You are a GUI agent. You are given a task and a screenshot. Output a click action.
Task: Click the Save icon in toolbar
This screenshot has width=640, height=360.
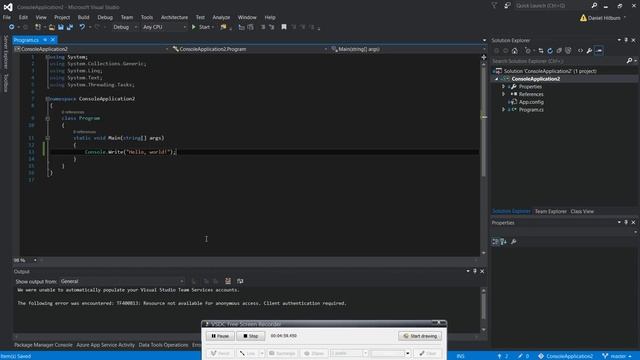[60, 27]
